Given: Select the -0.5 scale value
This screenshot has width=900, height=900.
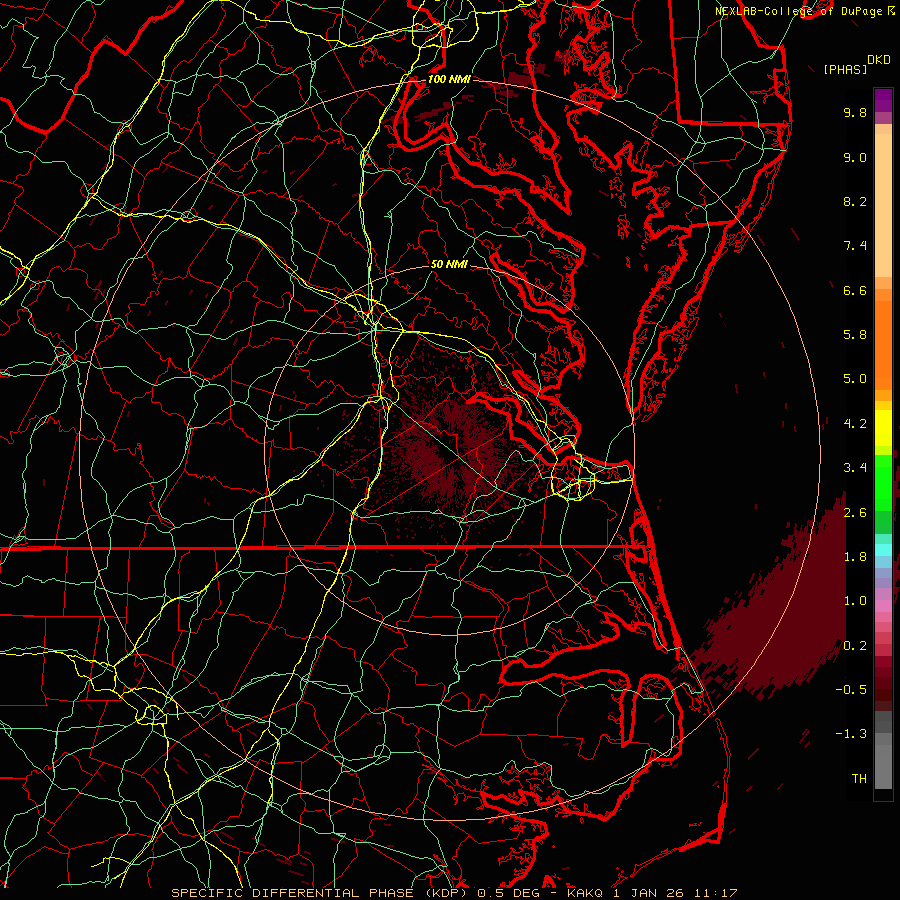Looking at the screenshot, I should 851,690.
